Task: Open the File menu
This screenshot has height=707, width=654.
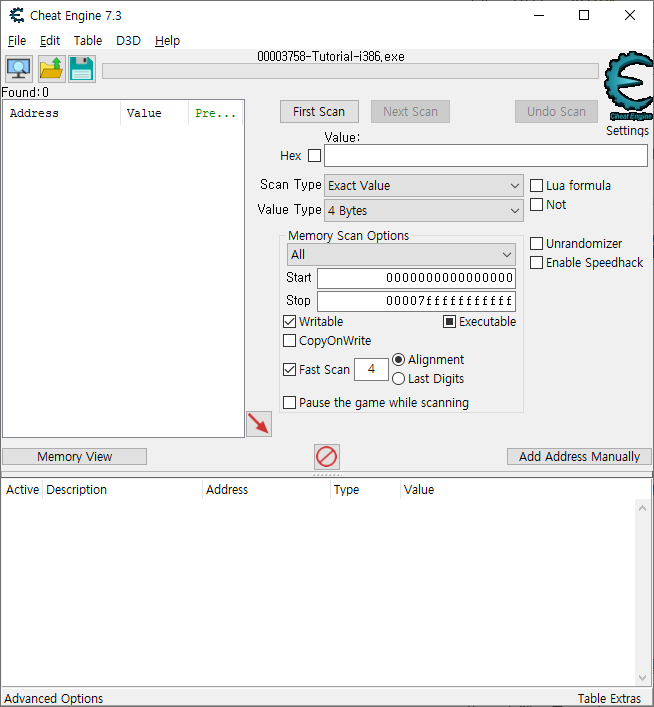Action: point(17,41)
